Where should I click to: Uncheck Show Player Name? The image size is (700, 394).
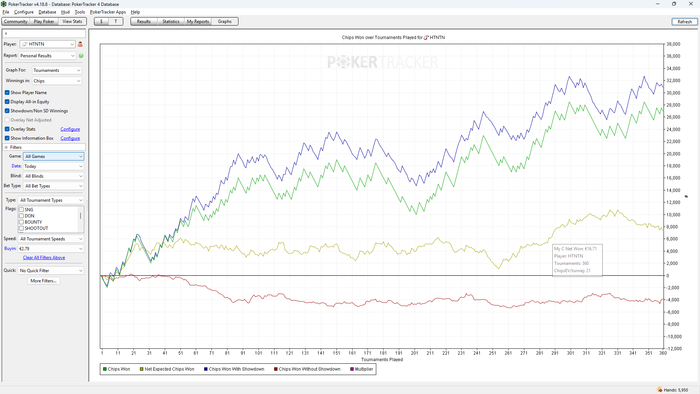click(7, 92)
